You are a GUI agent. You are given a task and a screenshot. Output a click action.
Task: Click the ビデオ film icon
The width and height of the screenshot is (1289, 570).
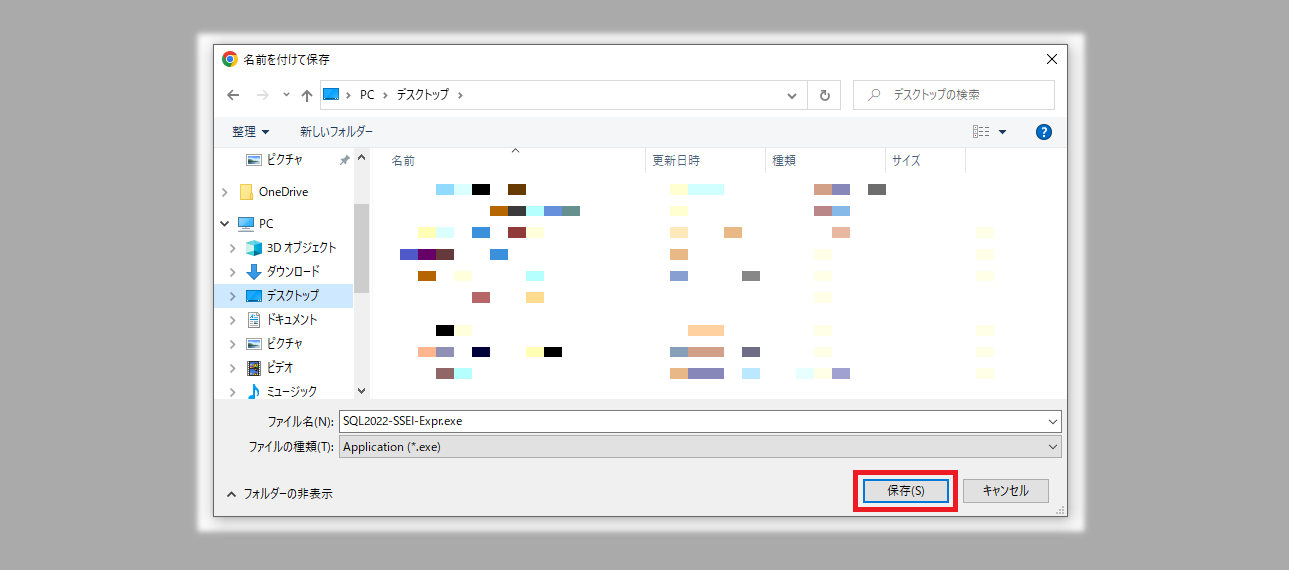pyautogui.click(x=254, y=368)
